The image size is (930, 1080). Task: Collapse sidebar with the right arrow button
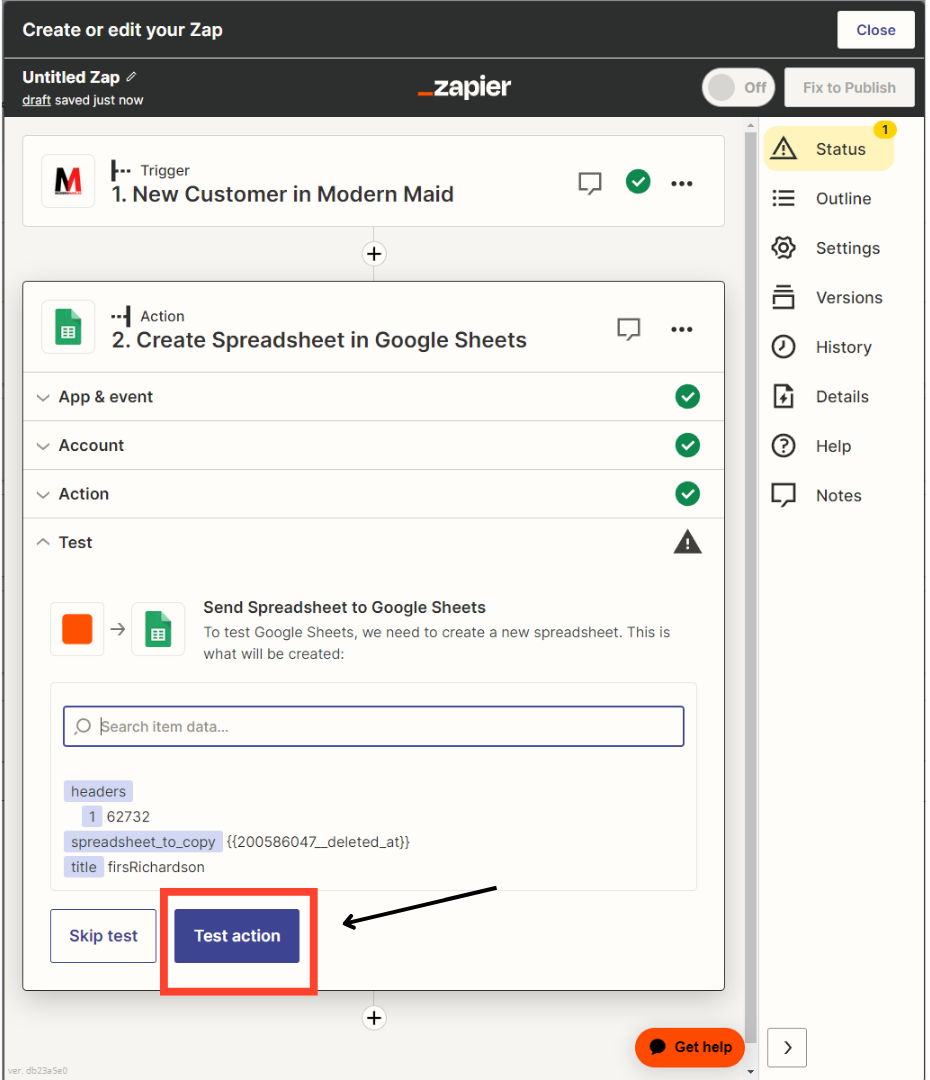787,1047
